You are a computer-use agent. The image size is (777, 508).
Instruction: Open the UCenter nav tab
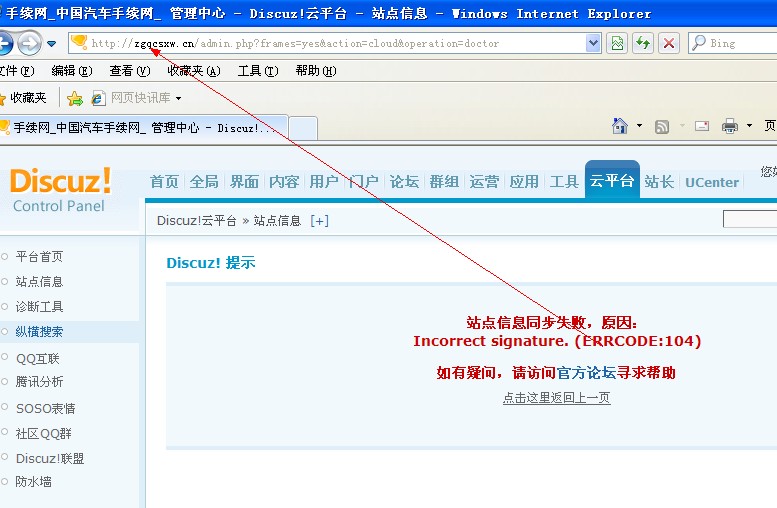(x=712, y=182)
